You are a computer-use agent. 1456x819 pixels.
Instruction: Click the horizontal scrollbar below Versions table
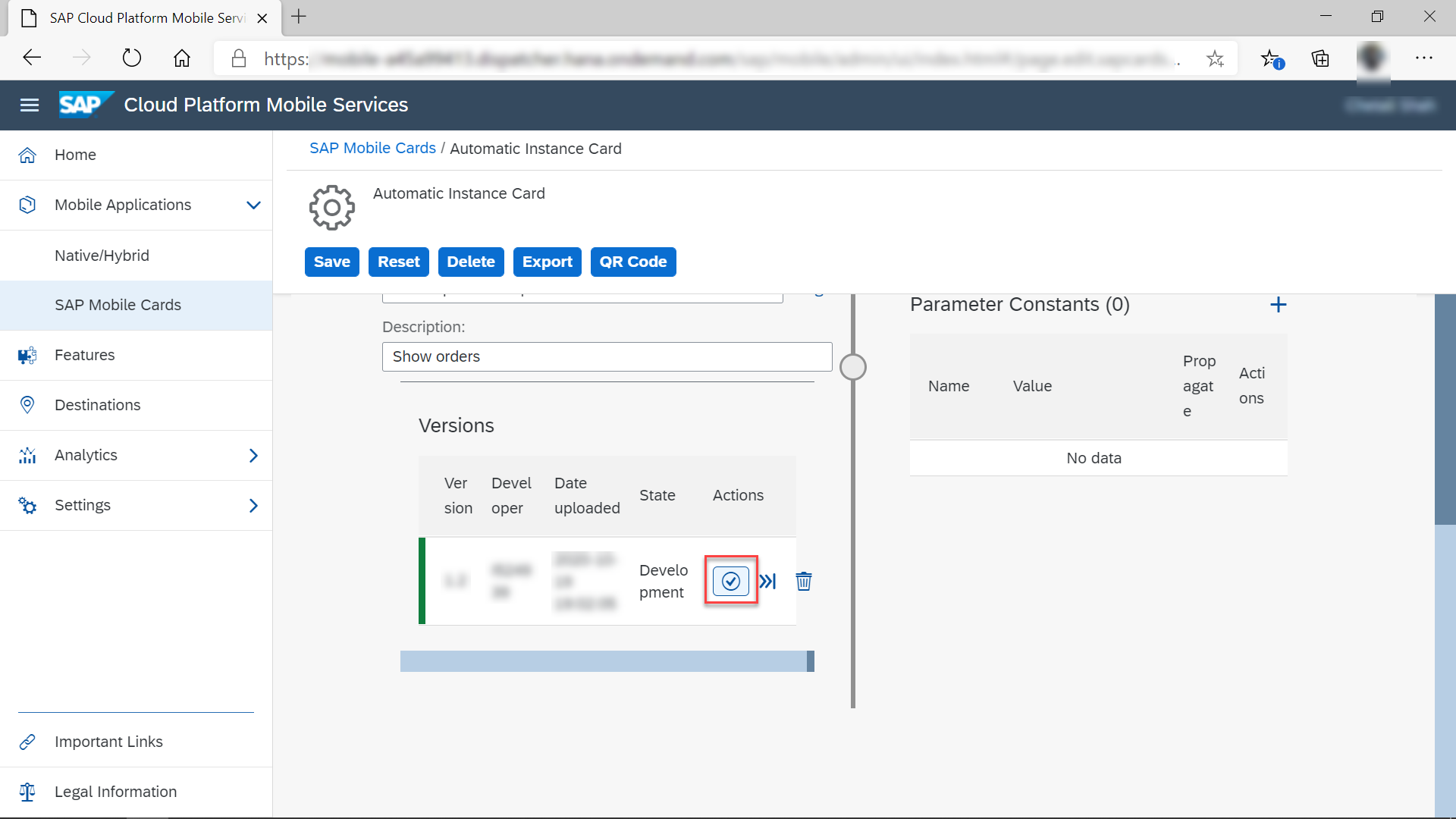(607, 661)
